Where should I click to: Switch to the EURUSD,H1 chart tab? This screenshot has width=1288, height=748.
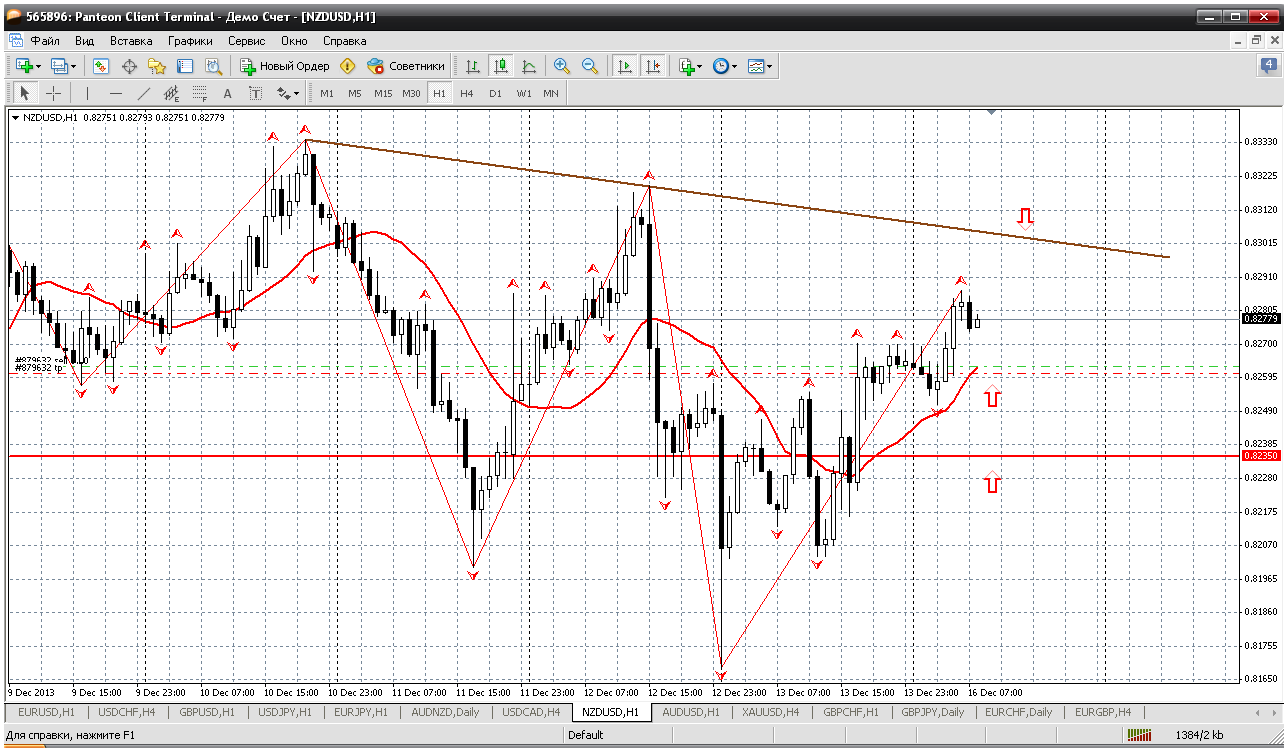tap(46, 712)
